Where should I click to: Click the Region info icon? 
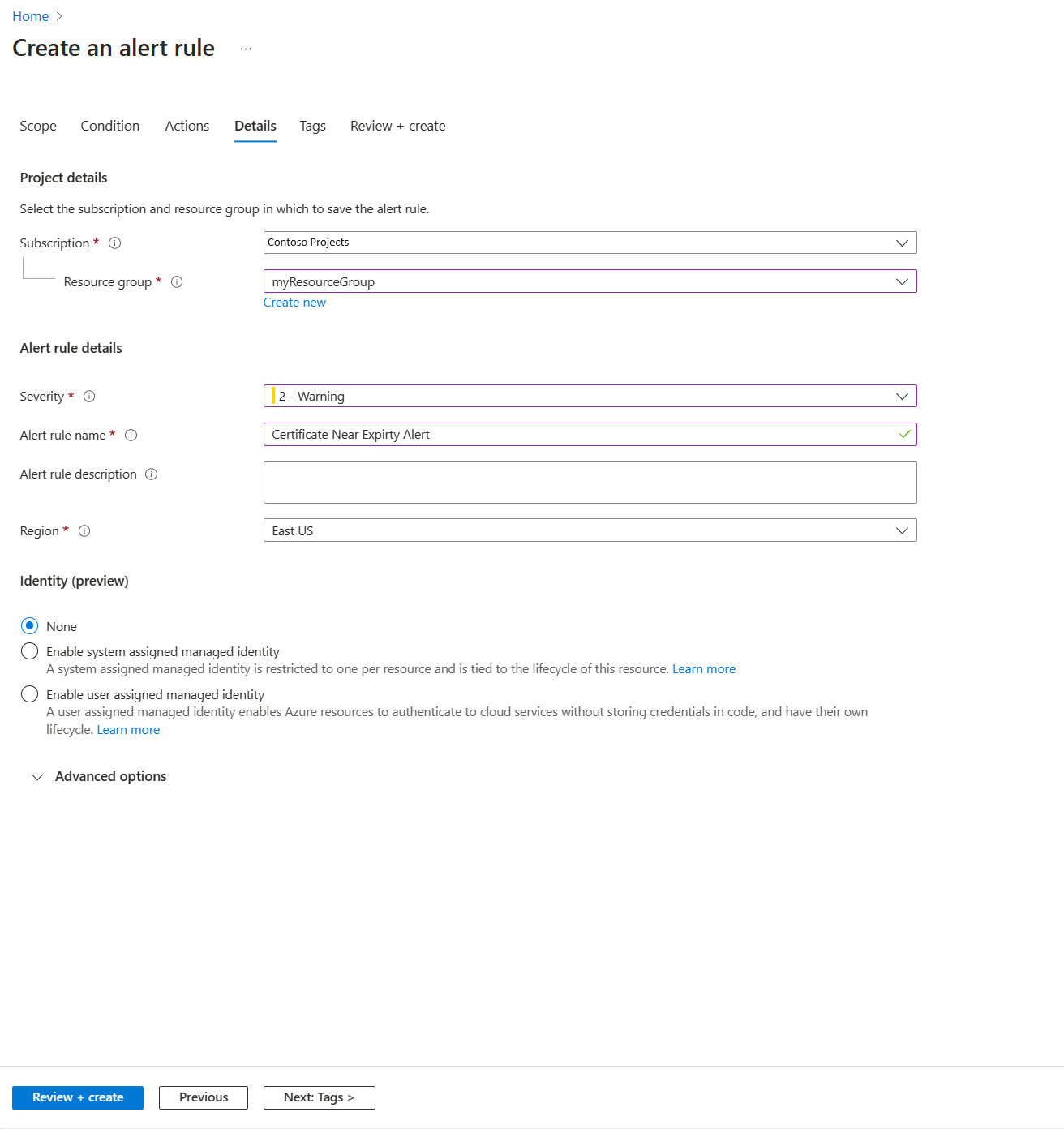click(84, 530)
